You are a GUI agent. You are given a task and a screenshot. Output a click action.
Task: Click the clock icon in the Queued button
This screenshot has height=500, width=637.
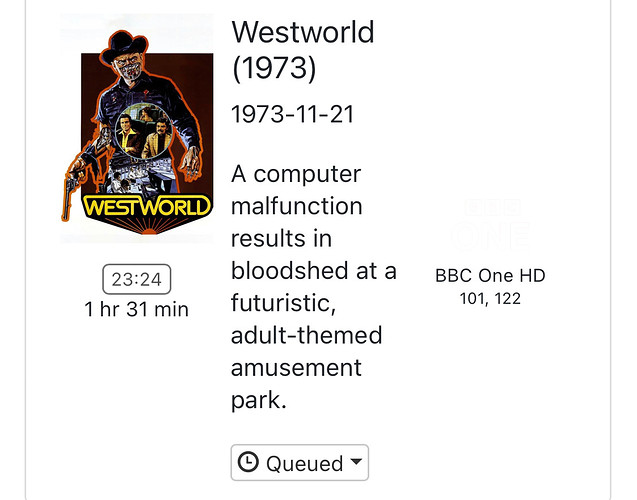tap(250, 463)
